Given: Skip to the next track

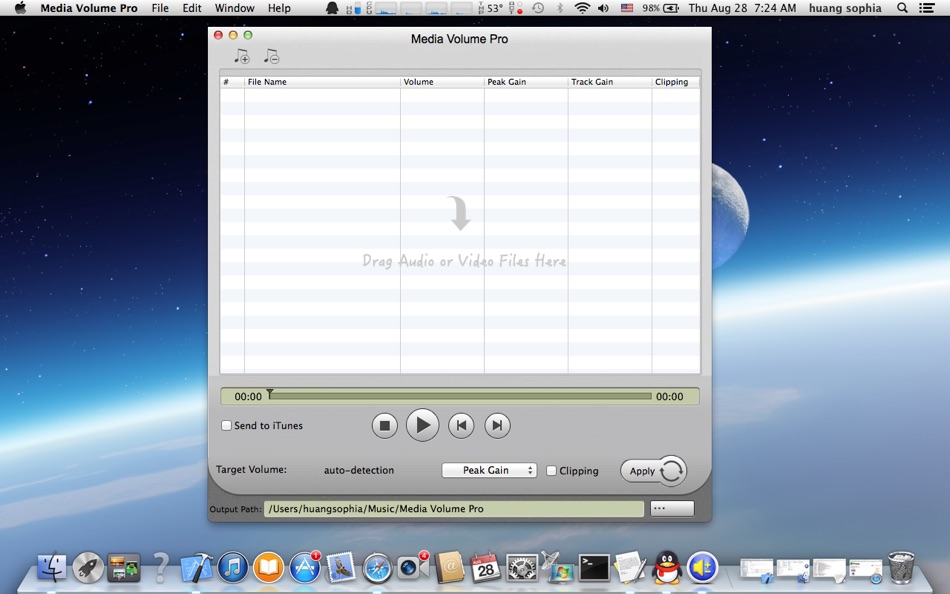Looking at the screenshot, I should [x=497, y=425].
